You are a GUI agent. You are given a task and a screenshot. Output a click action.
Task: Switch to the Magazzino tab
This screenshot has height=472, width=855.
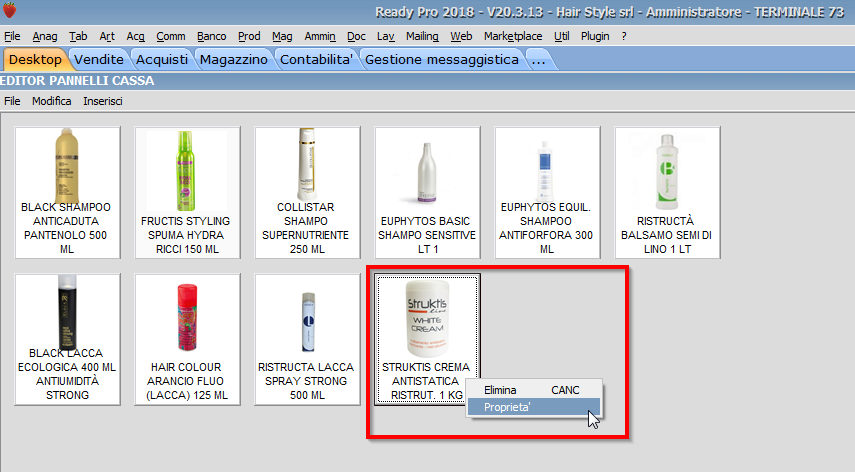tap(233, 59)
